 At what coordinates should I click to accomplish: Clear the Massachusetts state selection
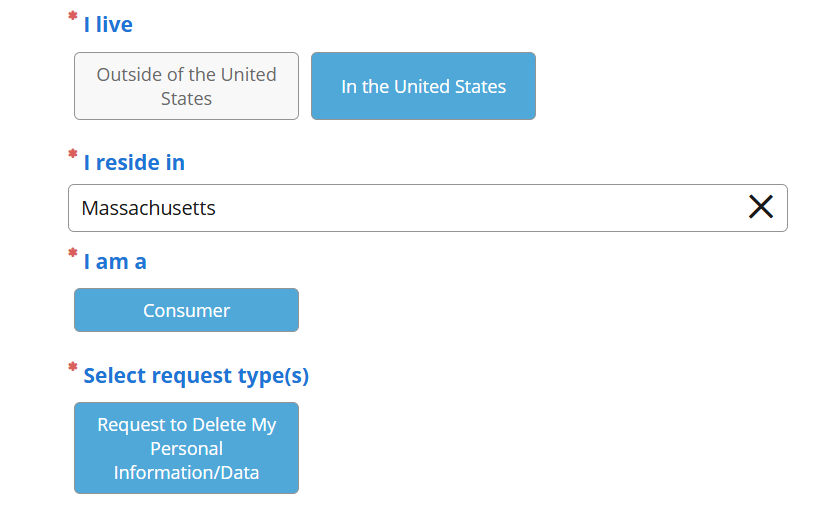coord(761,207)
